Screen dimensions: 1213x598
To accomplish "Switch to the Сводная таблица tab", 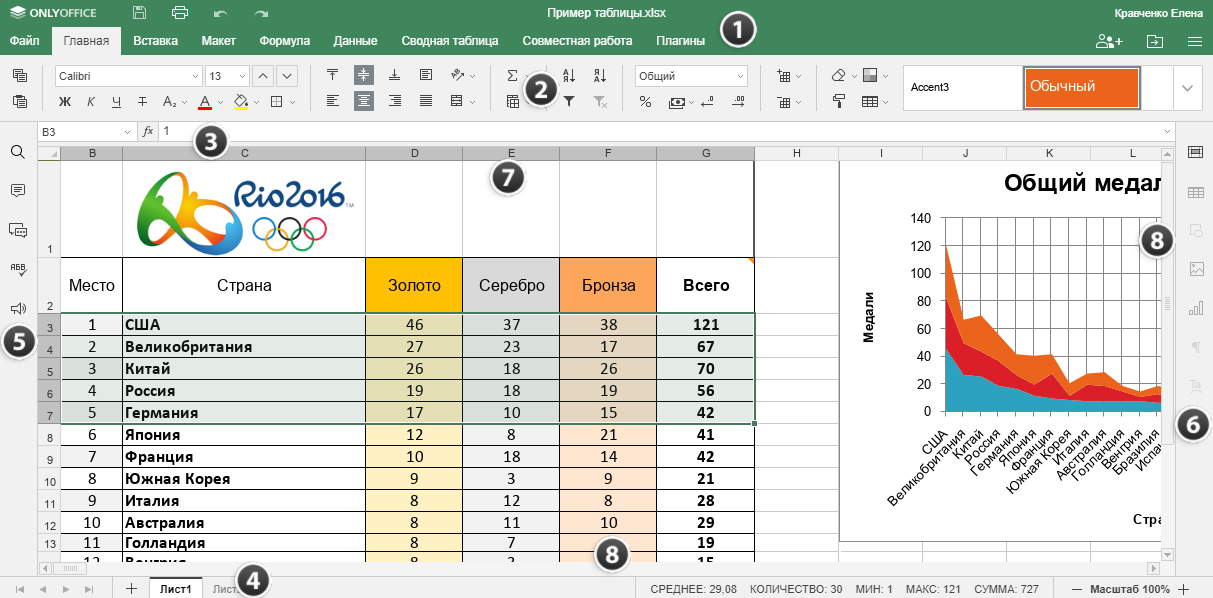I will pyautogui.click(x=450, y=41).
